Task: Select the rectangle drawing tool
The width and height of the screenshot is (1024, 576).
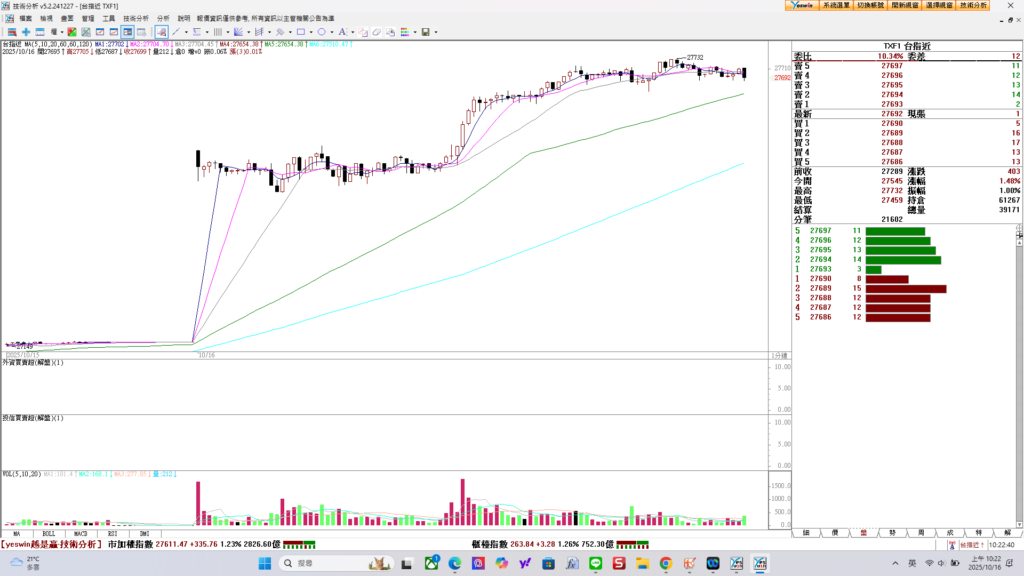Action: point(300,32)
